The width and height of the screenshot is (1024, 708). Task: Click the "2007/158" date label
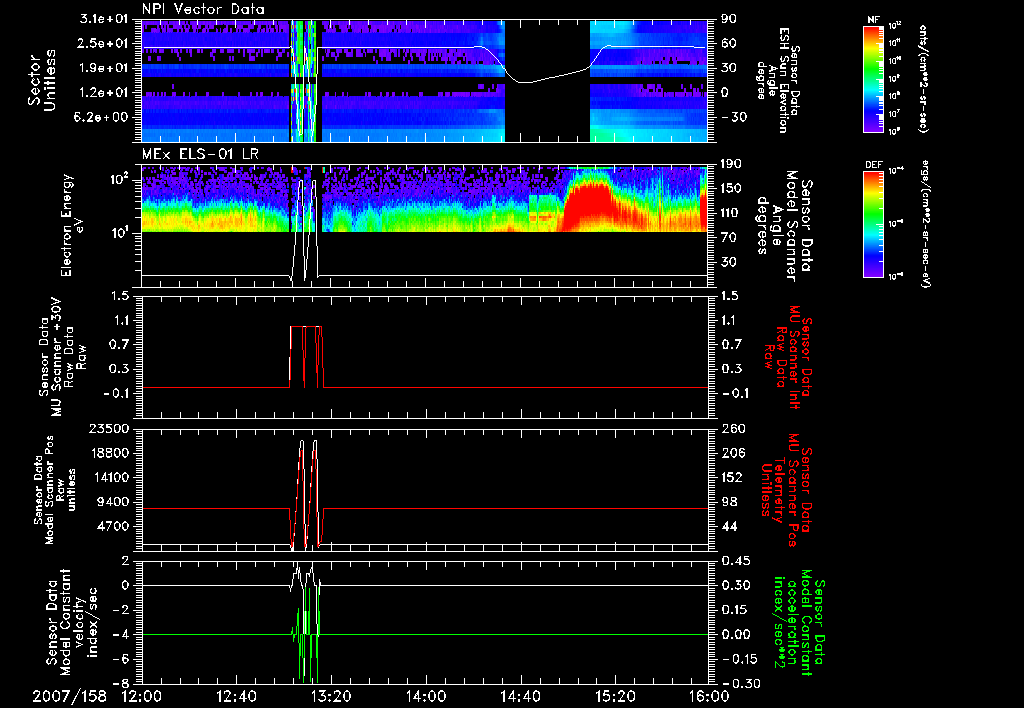coord(70,696)
